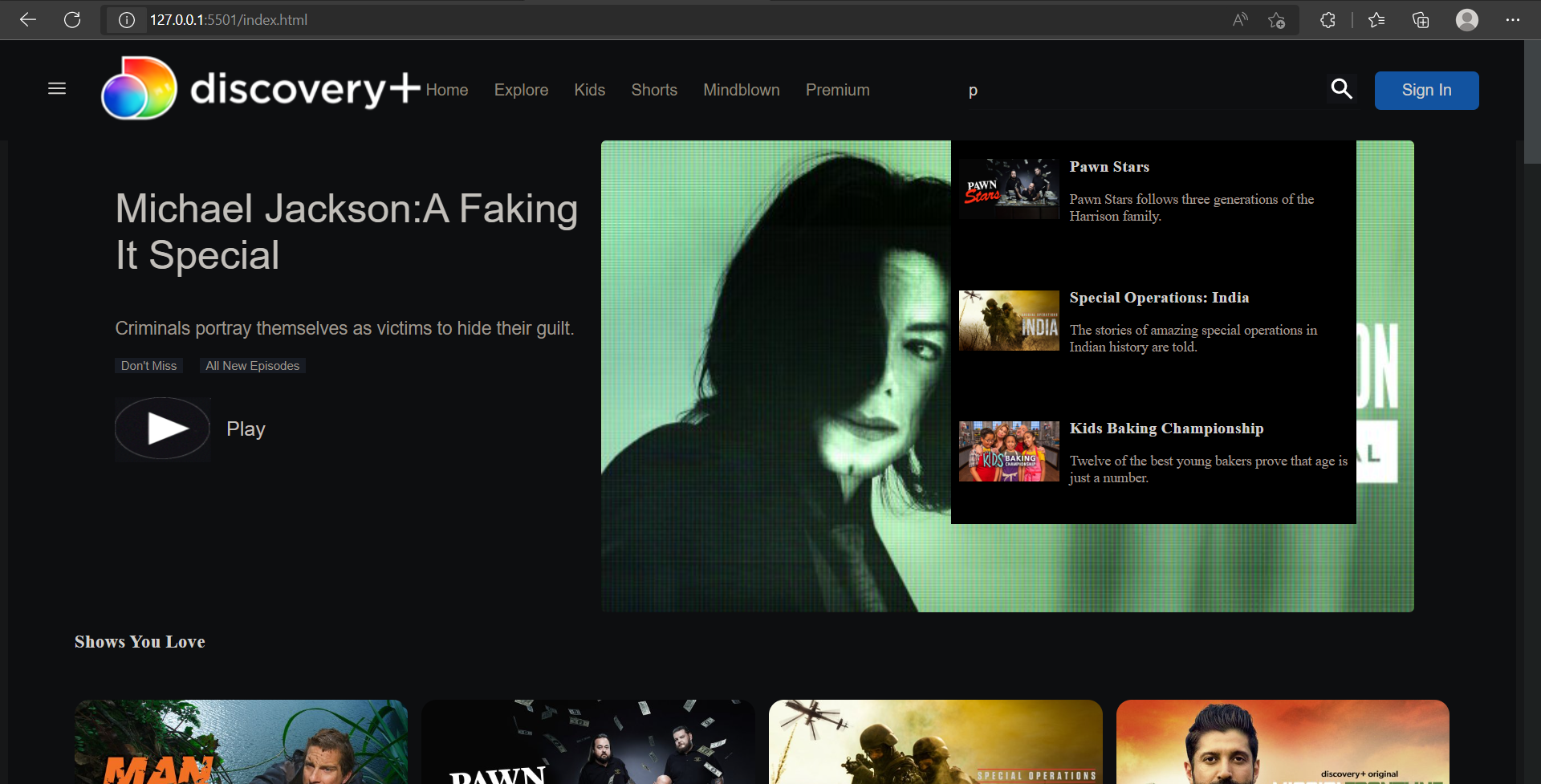Reload the page

[x=72, y=20]
